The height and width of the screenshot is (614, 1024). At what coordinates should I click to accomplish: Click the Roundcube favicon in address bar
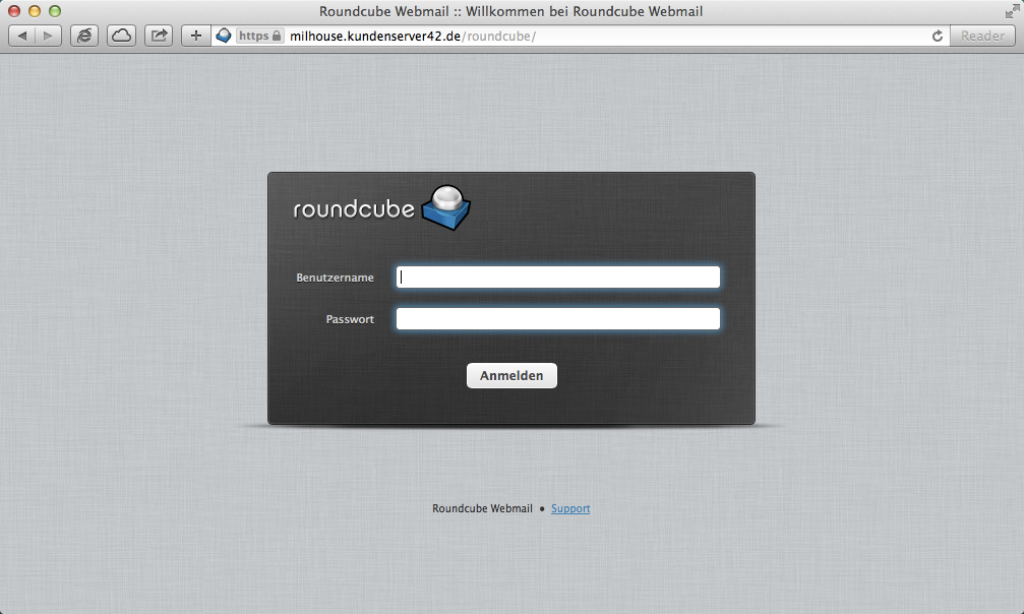click(x=223, y=36)
